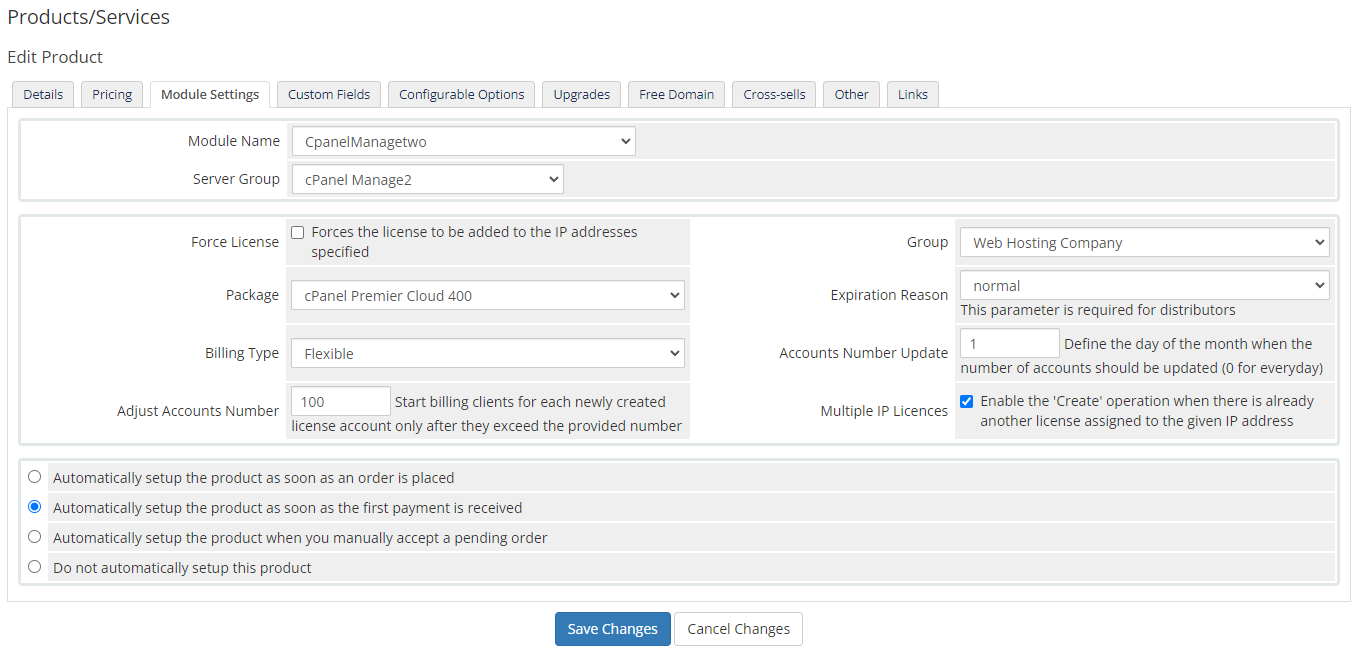The height and width of the screenshot is (654, 1360).
Task: Uncheck the Multiple IP Licences checkbox
Action: [967, 401]
